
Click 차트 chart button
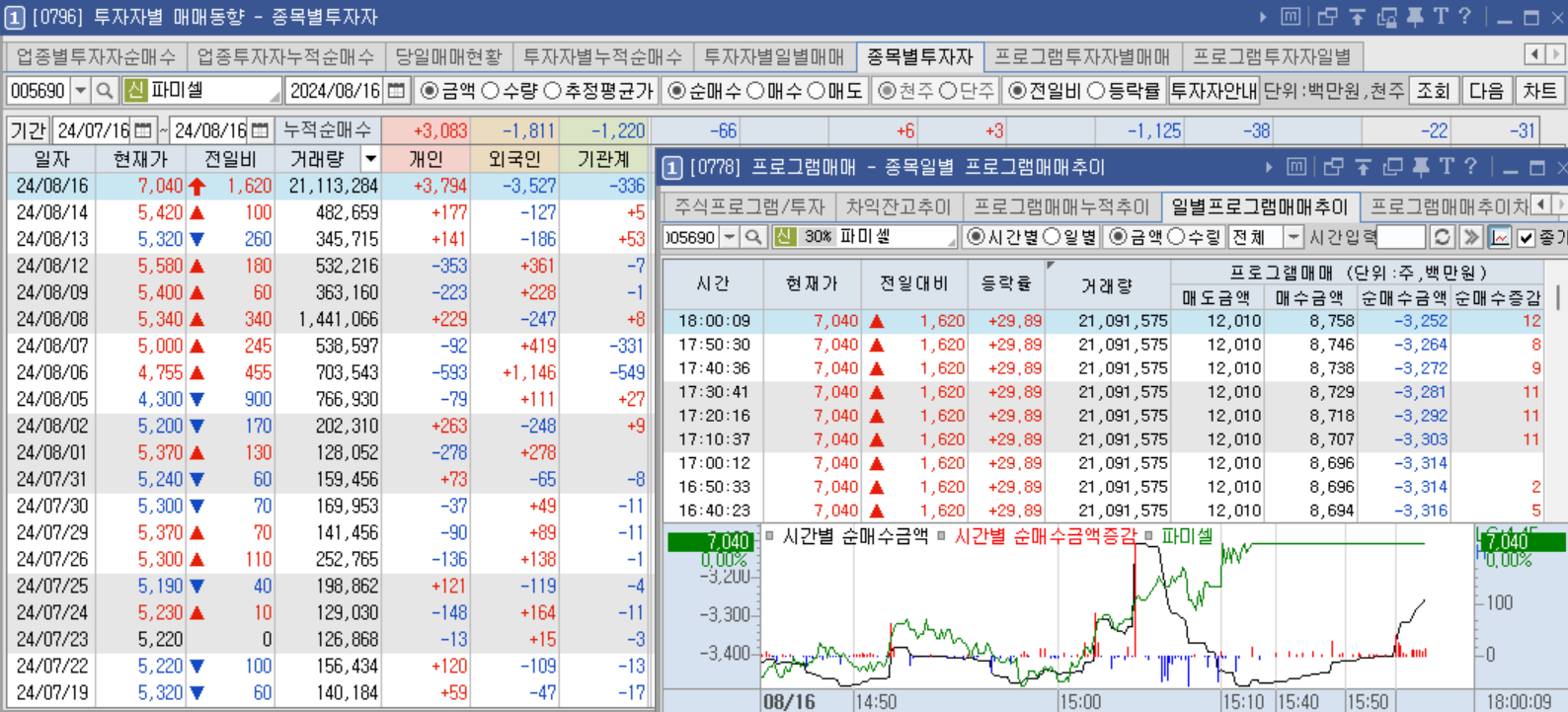1539,91
